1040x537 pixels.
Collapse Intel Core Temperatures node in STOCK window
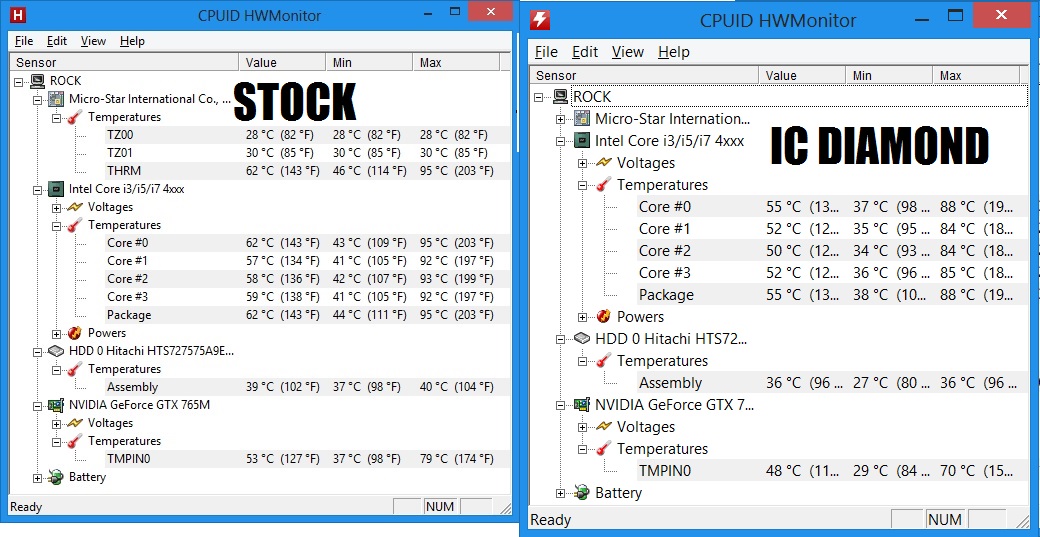point(56,225)
